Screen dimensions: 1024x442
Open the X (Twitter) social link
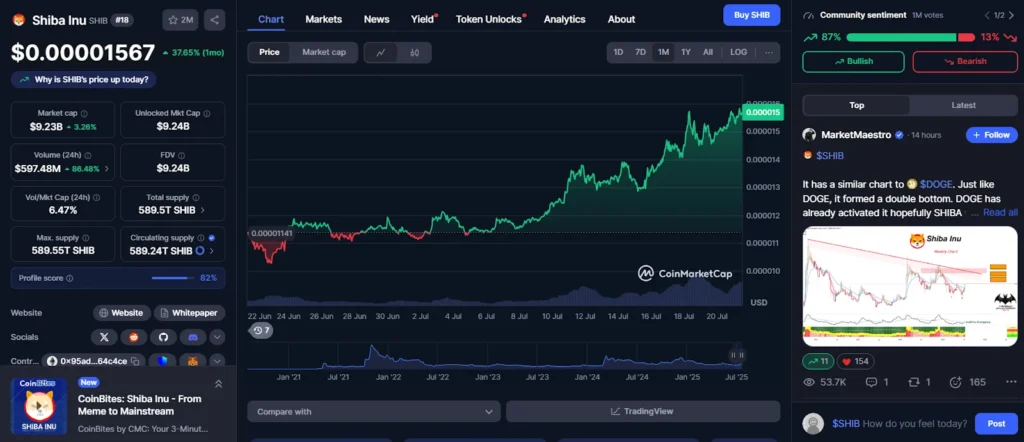(x=104, y=337)
